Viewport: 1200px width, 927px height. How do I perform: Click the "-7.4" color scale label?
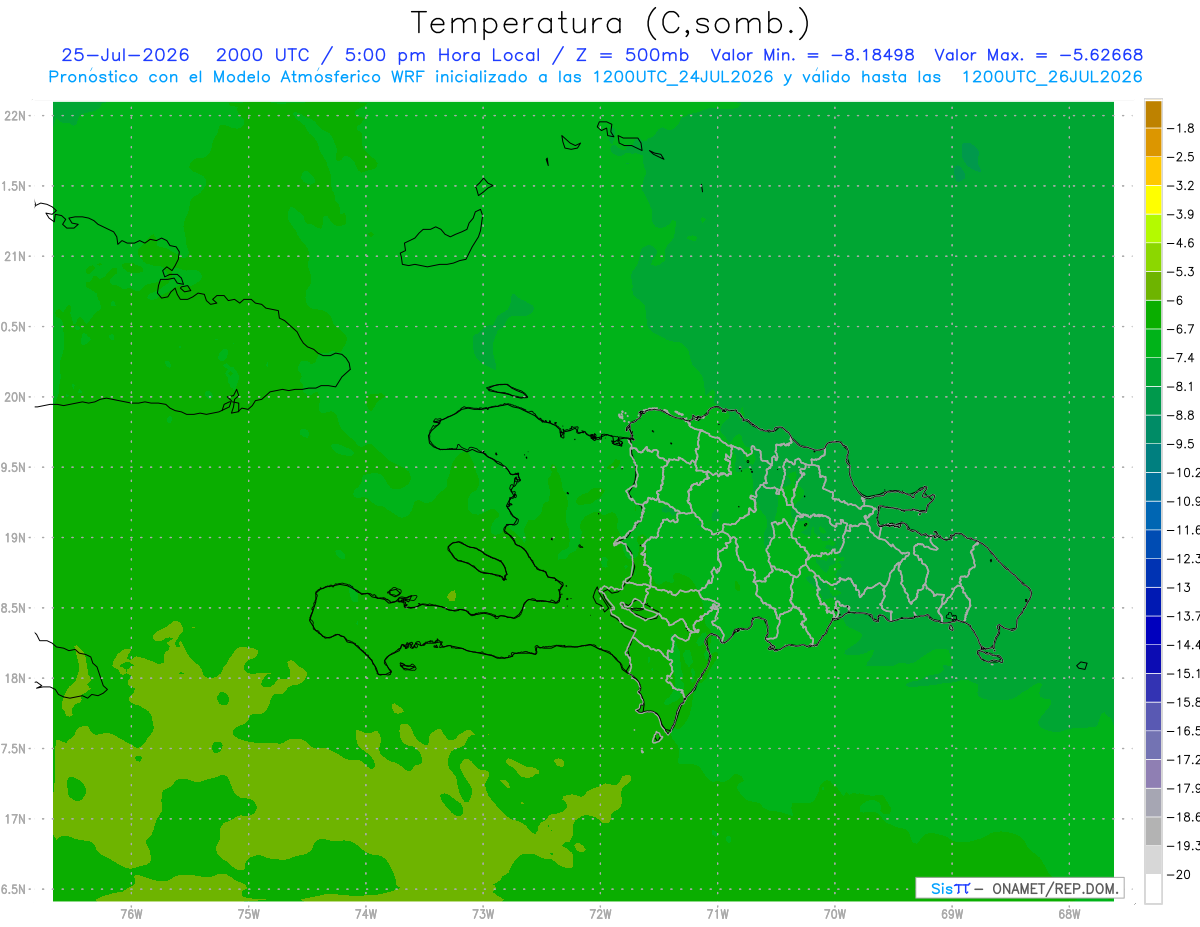(1181, 357)
